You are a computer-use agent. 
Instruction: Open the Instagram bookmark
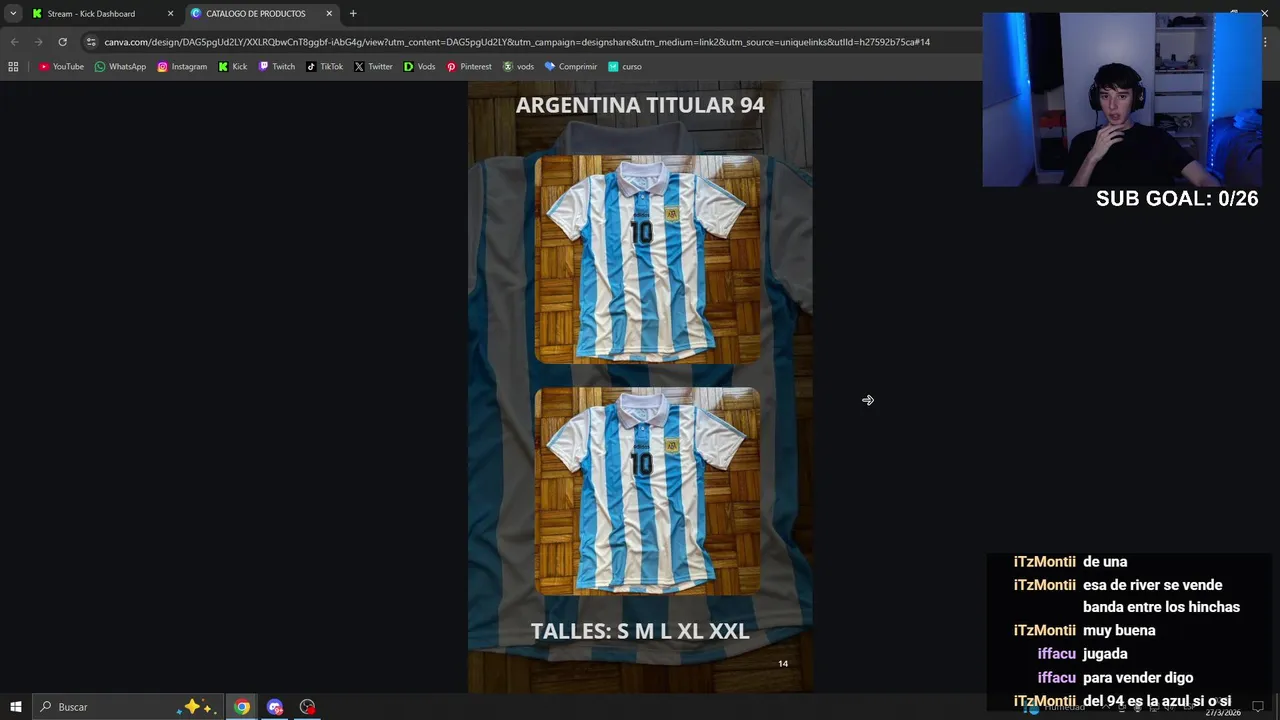(182, 67)
